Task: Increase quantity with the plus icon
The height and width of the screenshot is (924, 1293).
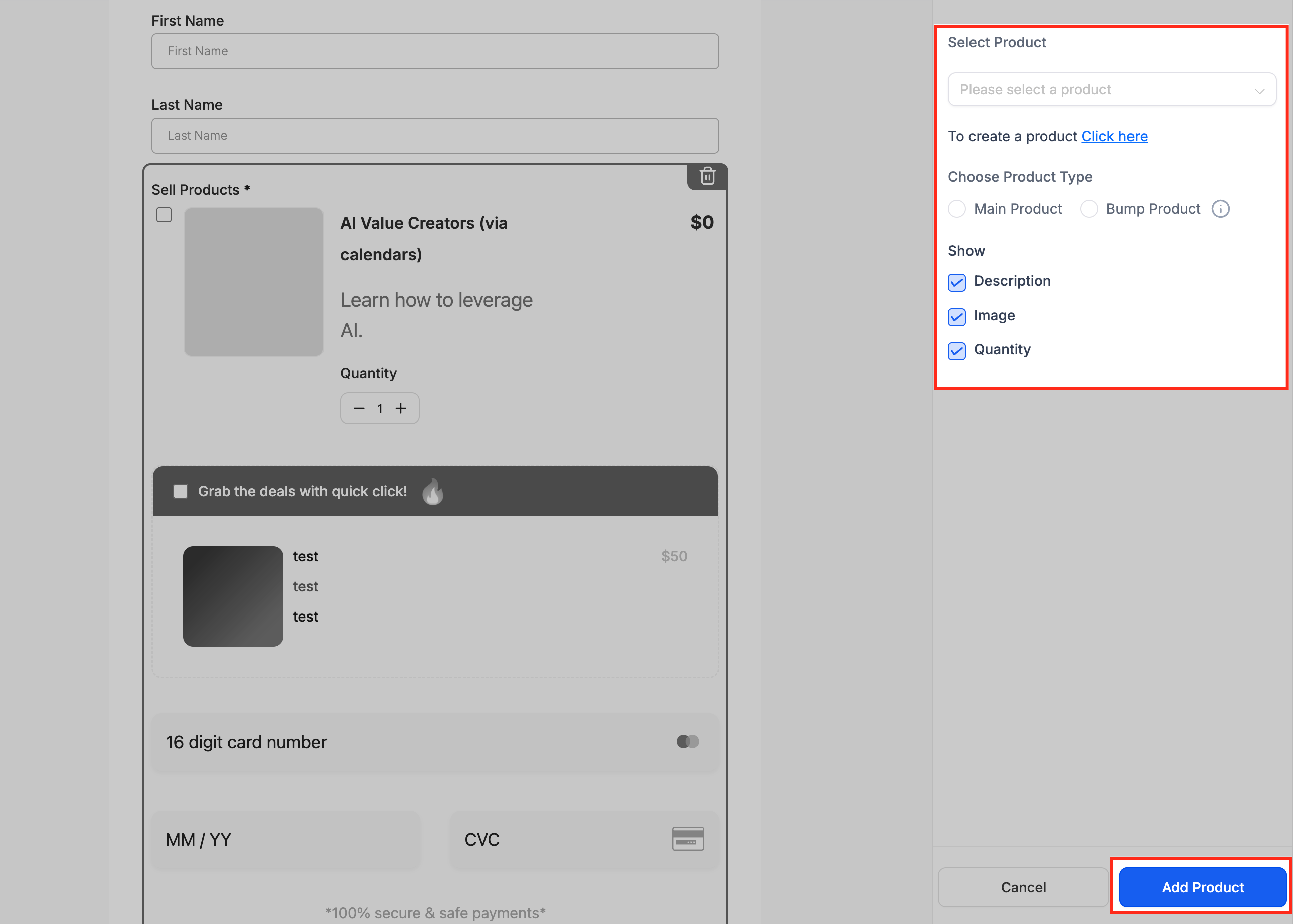Action: click(401, 408)
